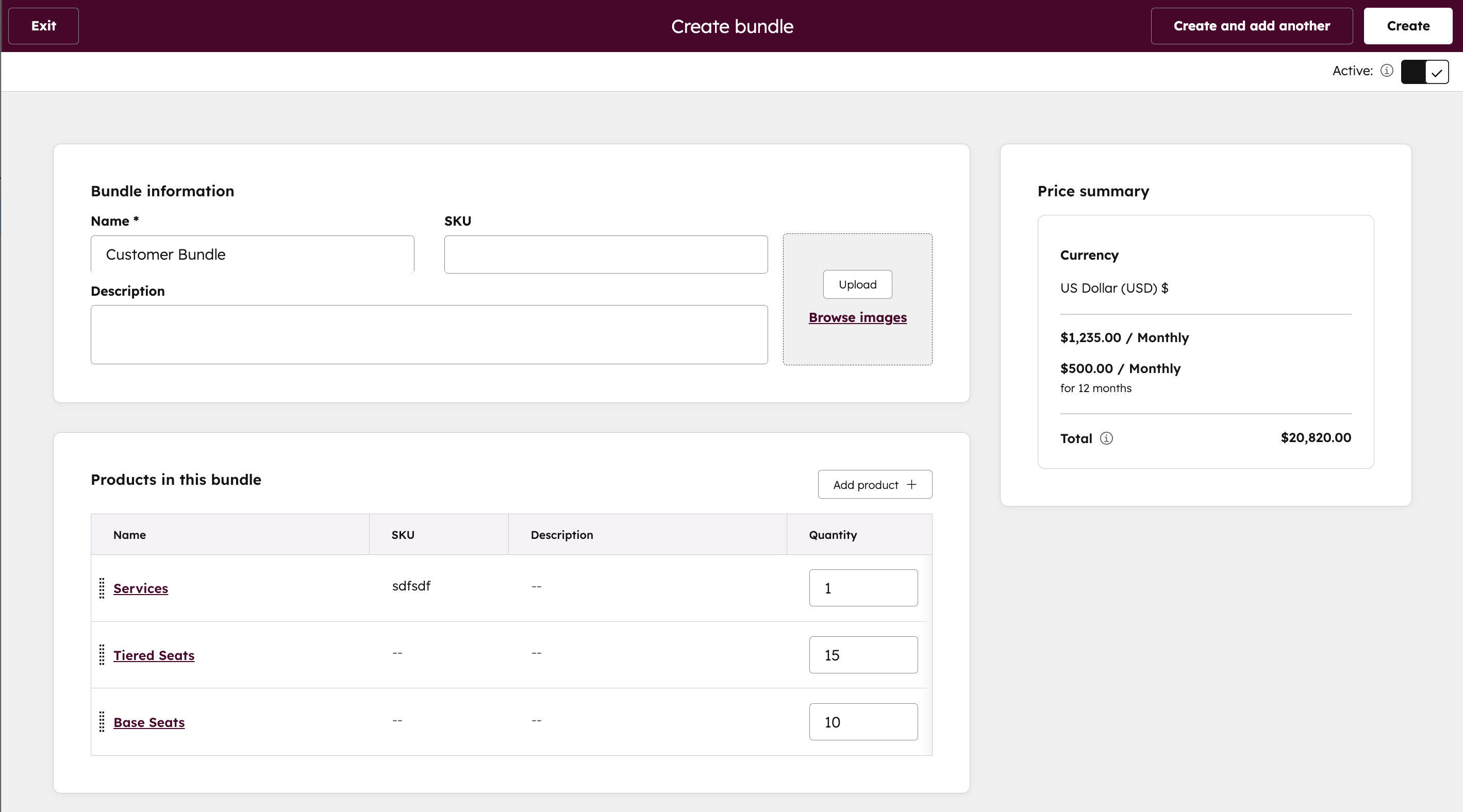Toggle the Active bundle switch
This screenshot has width=1463, height=812.
tap(1424, 72)
